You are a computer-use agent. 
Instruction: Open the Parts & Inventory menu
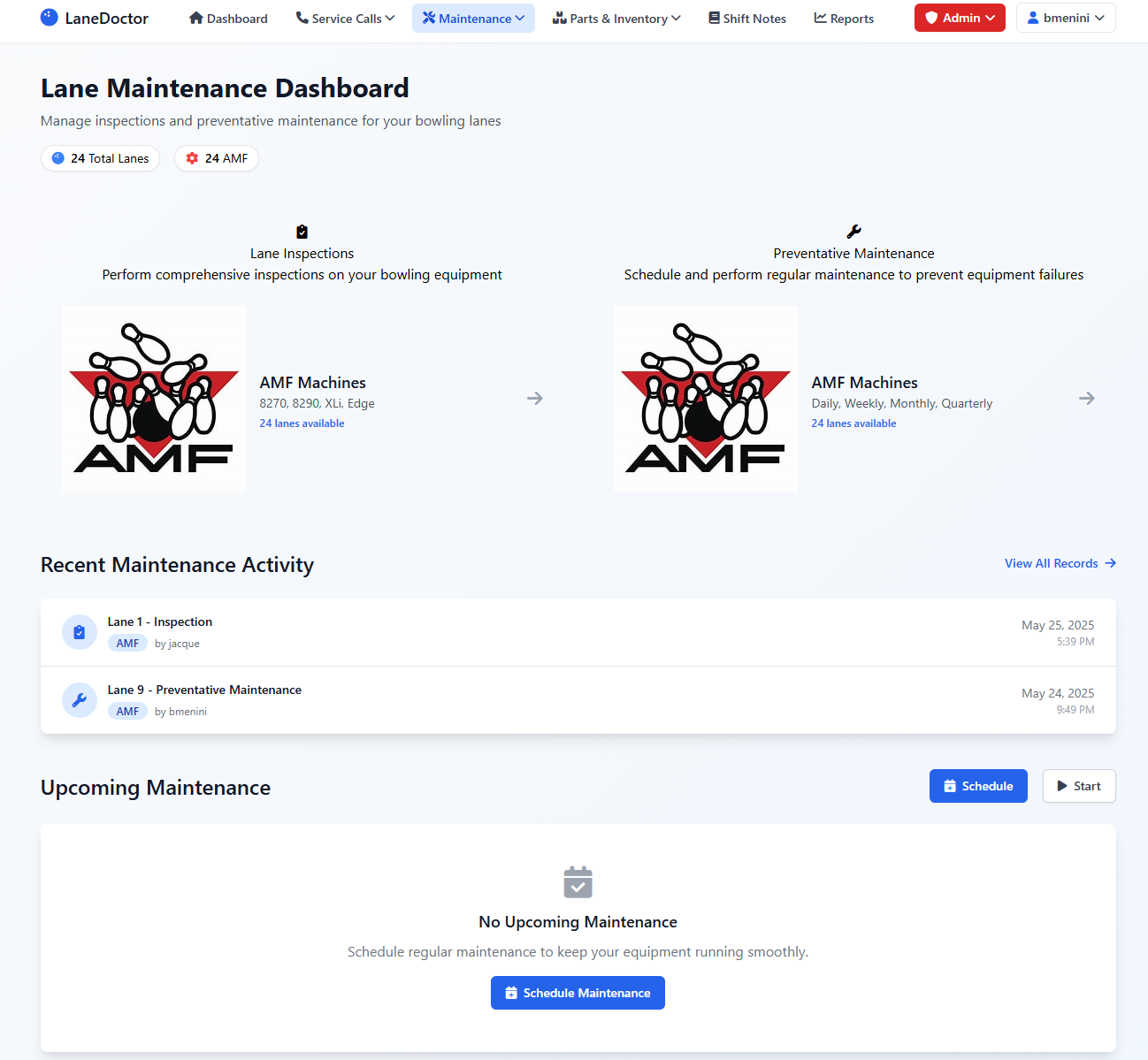616,18
